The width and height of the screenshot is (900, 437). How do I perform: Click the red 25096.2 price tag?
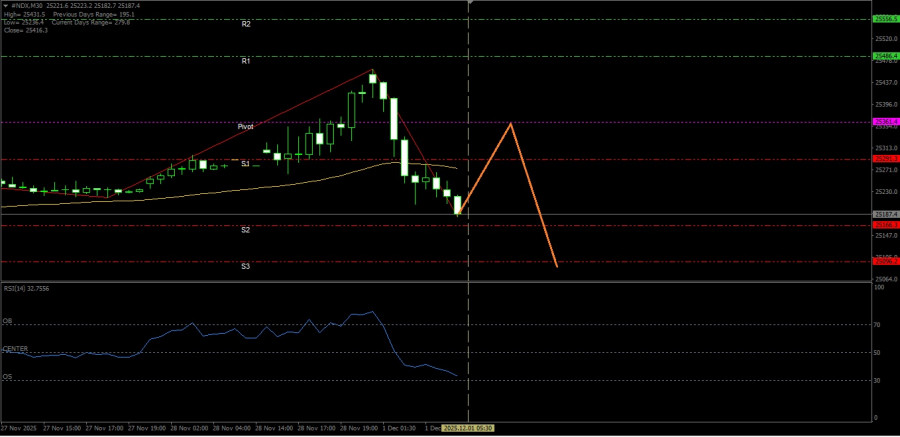point(885,261)
